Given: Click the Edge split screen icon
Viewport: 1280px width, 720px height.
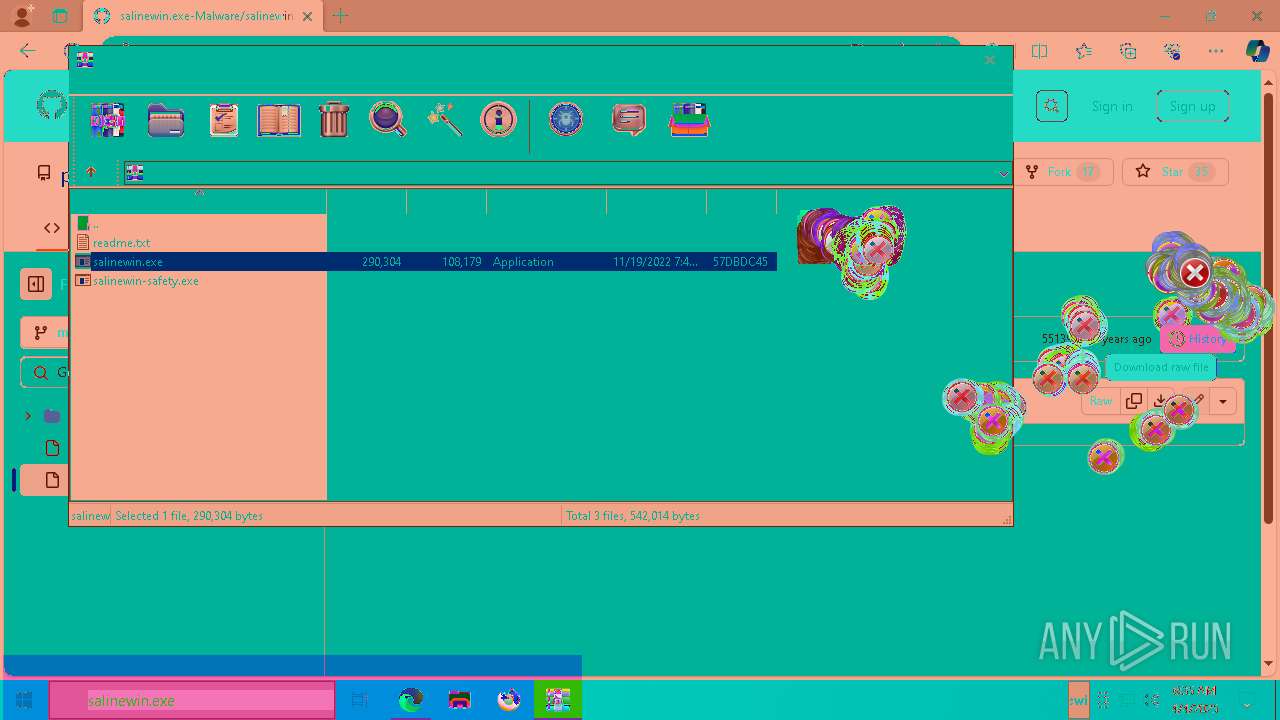Looking at the screenshot, I should coord(1039,51).
